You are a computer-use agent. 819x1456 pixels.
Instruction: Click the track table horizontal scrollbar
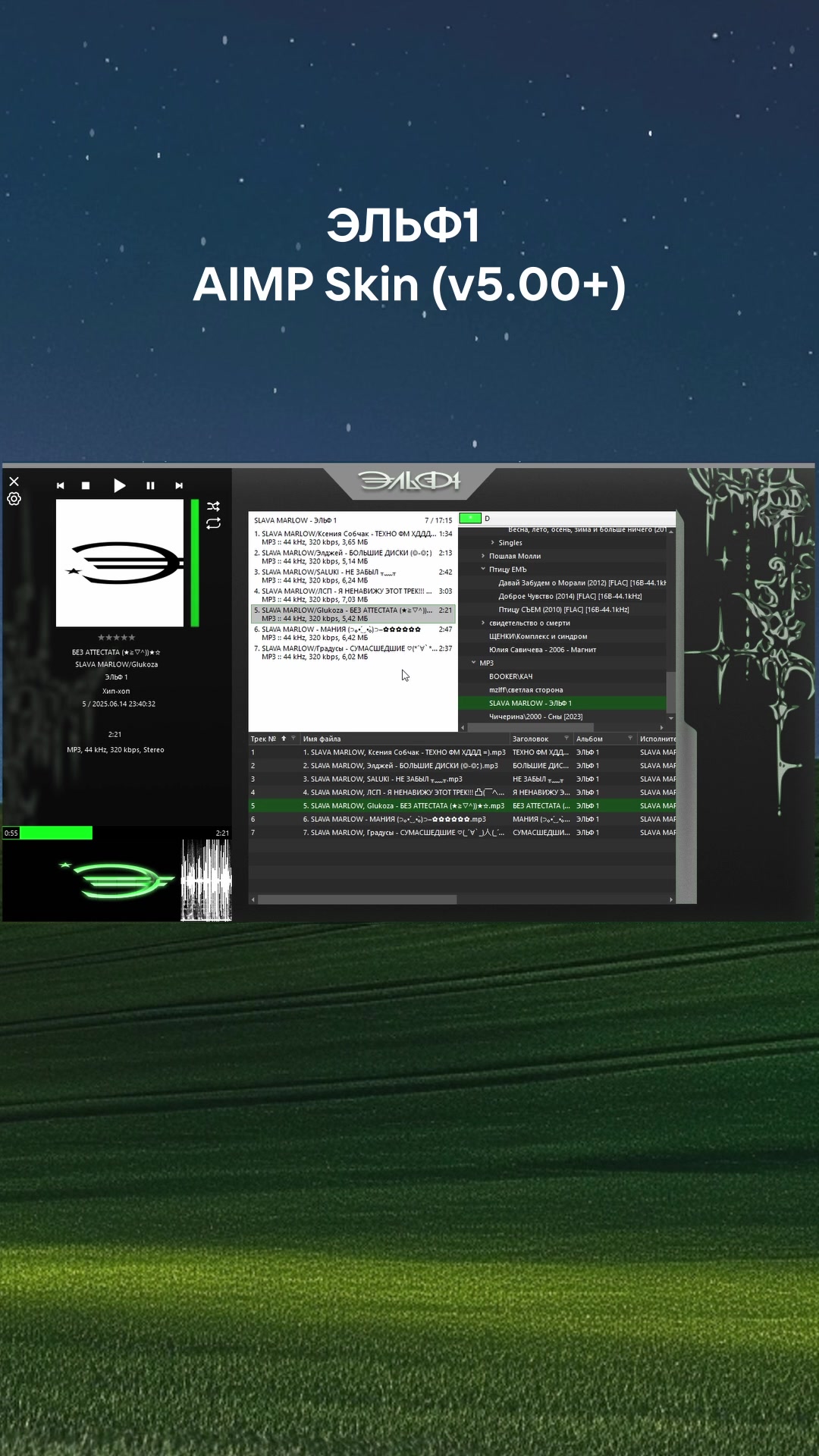357,899
